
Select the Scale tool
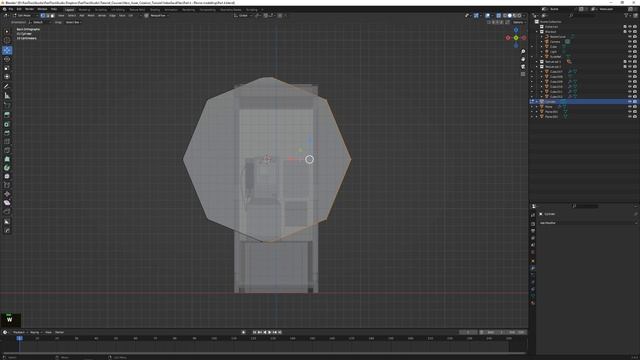click(x=7, y=68)
